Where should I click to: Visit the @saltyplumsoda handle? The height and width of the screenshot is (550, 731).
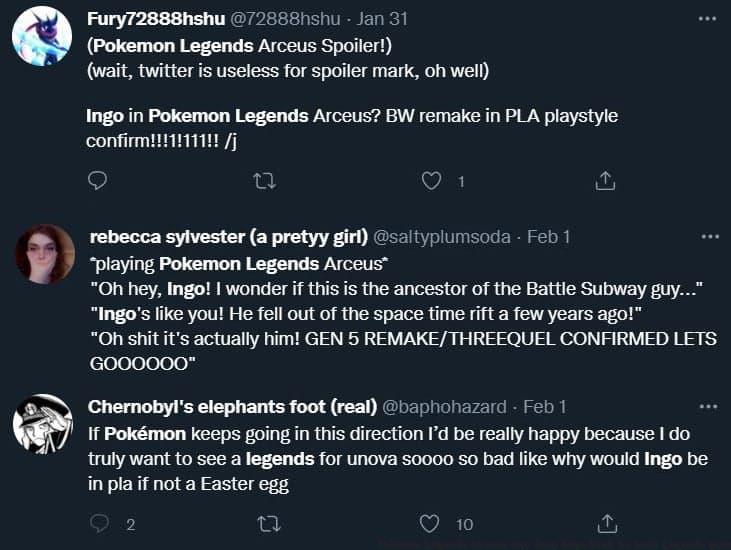point(442,237)
